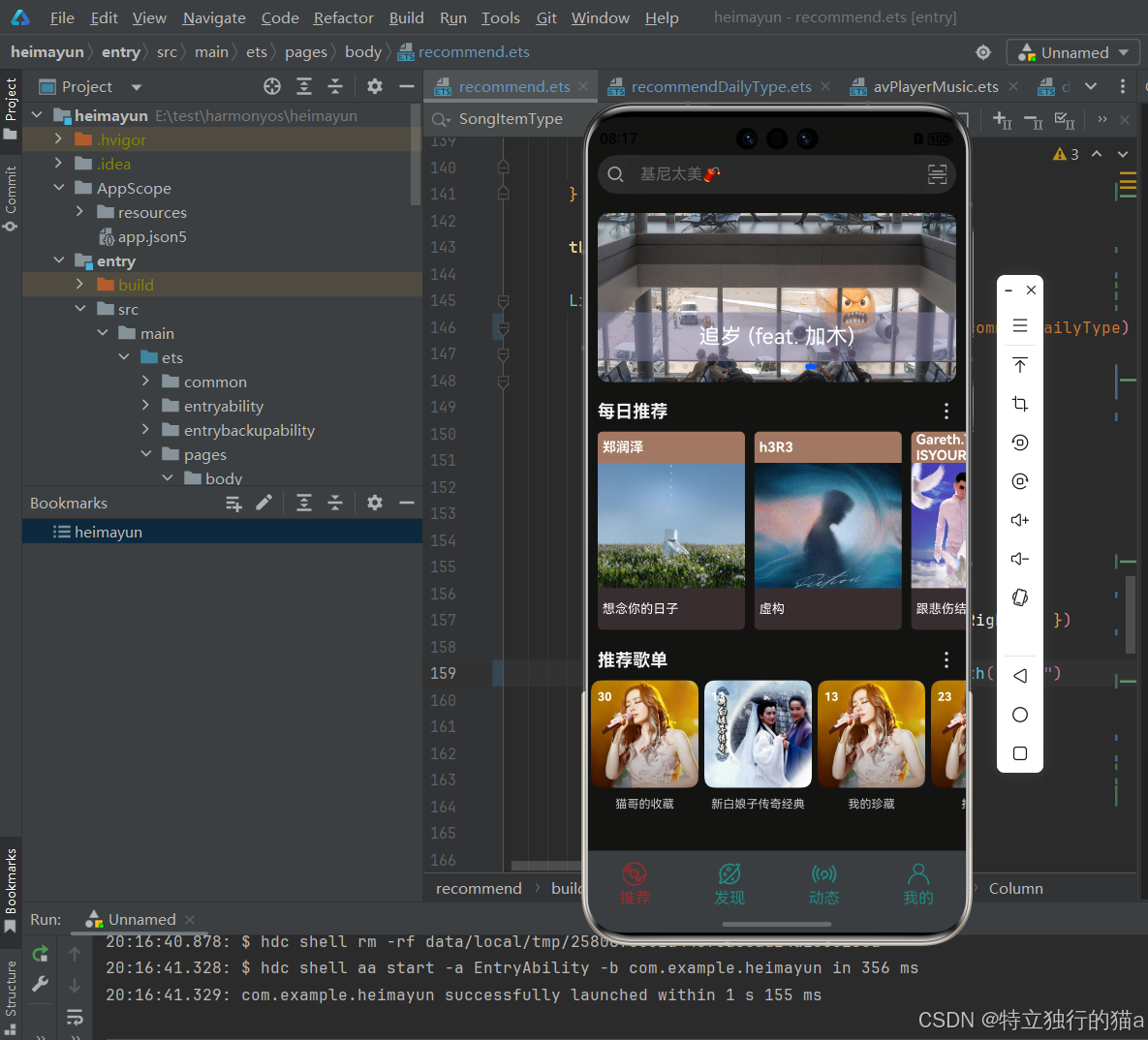Viewport: 1148px width, 1040px height.
Task: Switch to avPlayerMusic.ets tab
Action: (x=935, y=86)
